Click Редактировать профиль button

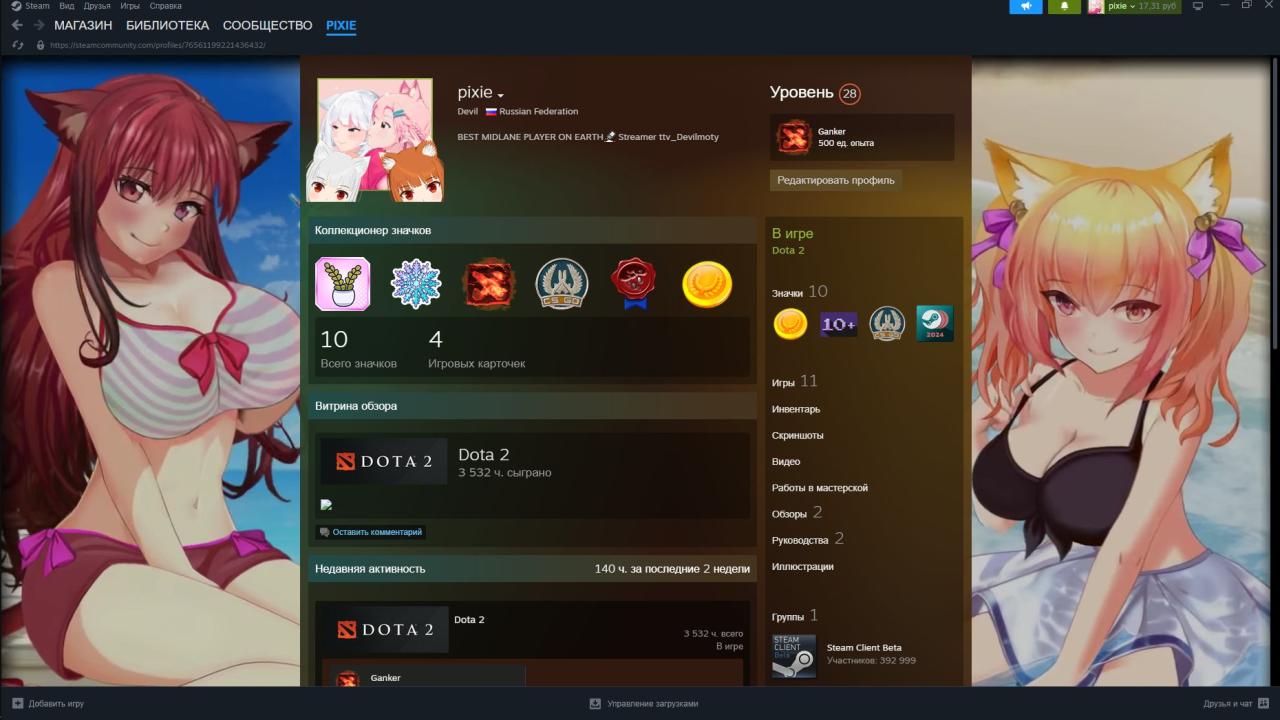(836, 180)
